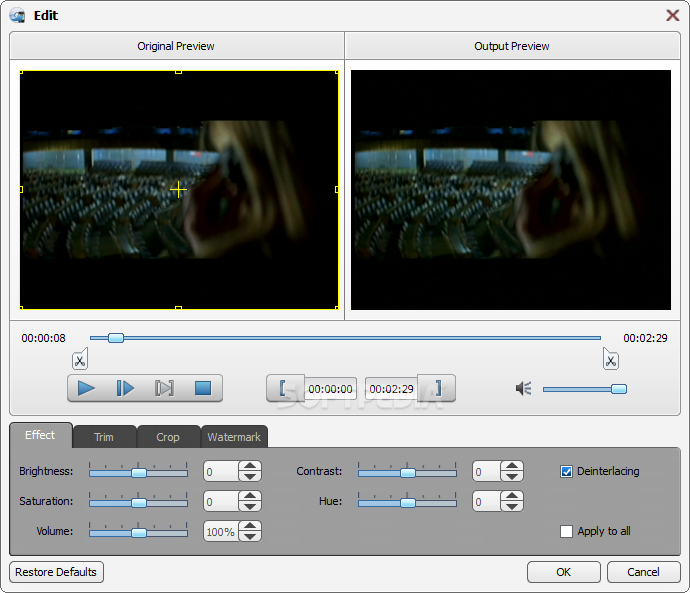Click the yellow crosshair in Original Preview

pos(178,190)
